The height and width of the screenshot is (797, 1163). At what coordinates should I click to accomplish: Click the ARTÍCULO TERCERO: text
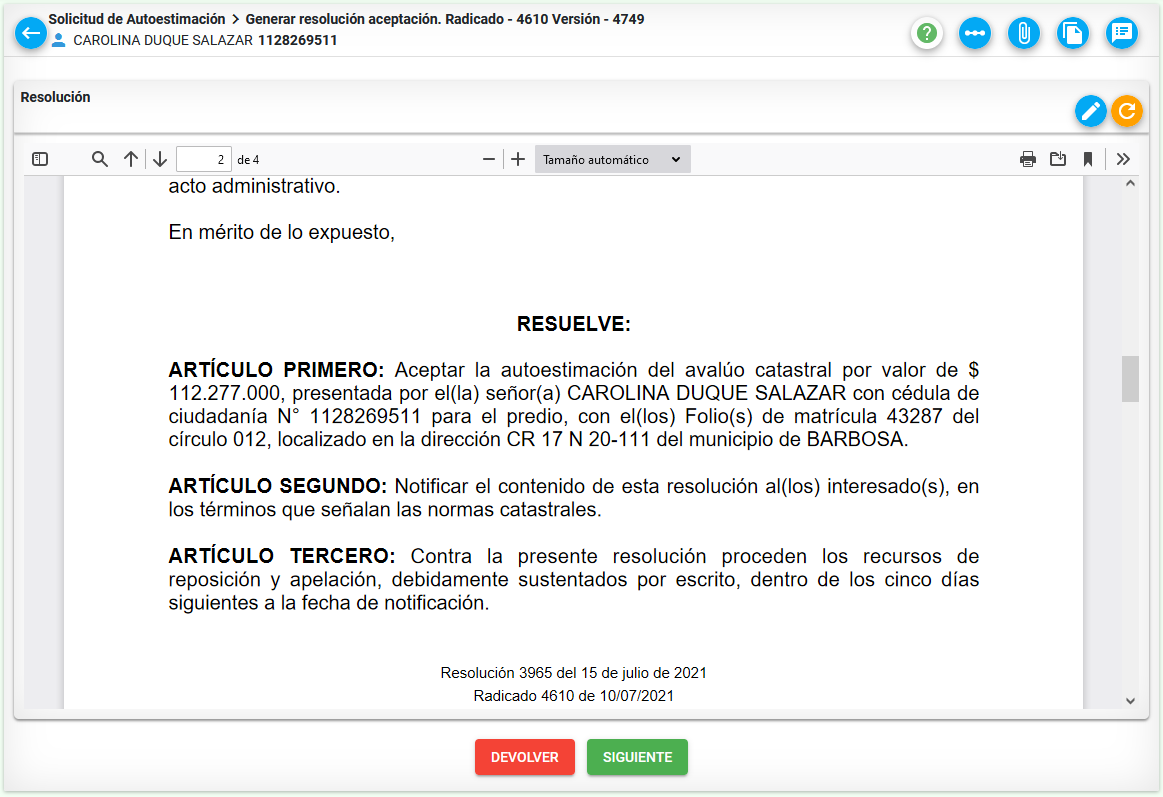(282, 556)
